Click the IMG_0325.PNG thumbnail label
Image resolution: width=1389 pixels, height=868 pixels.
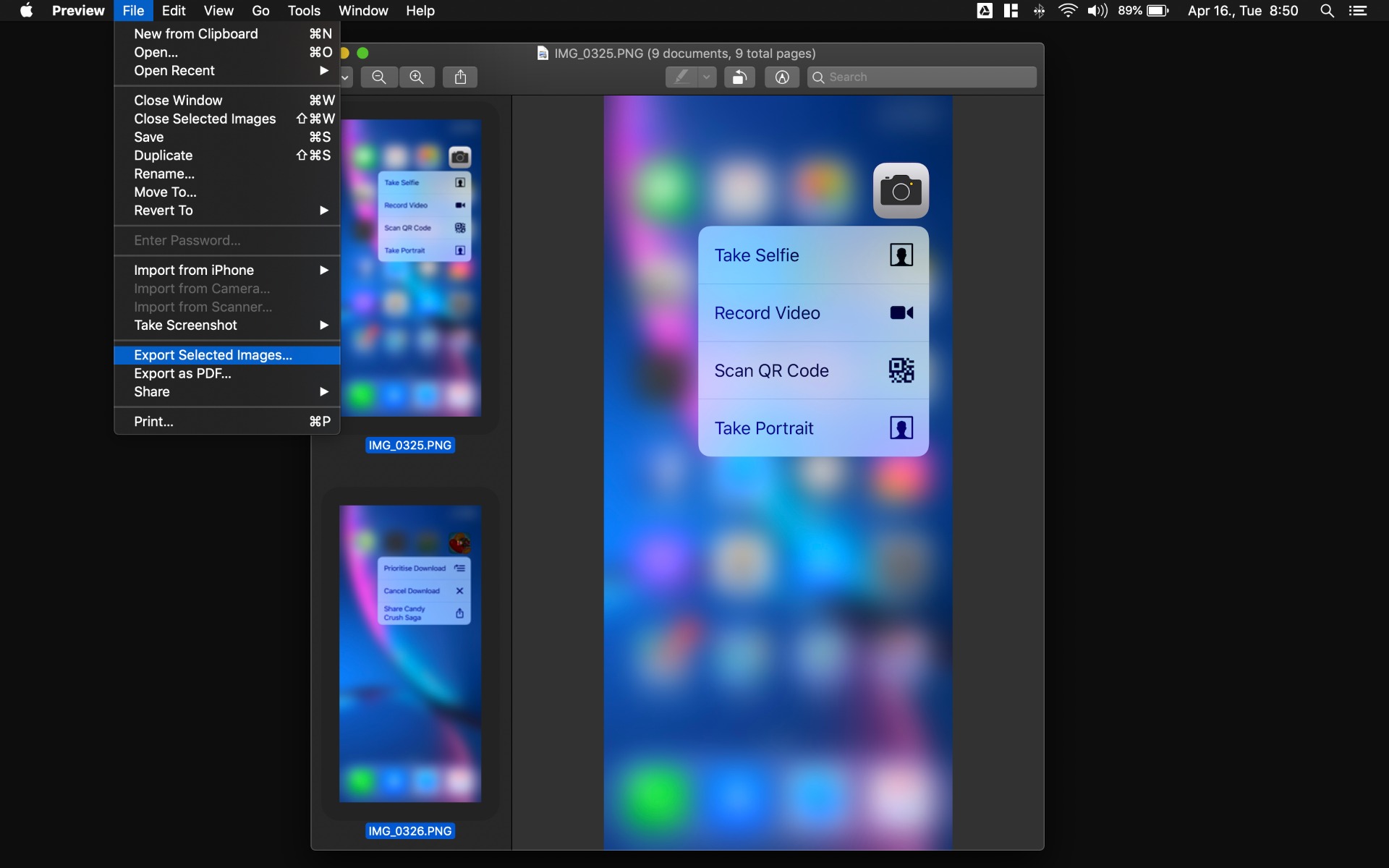coord(410,446)
